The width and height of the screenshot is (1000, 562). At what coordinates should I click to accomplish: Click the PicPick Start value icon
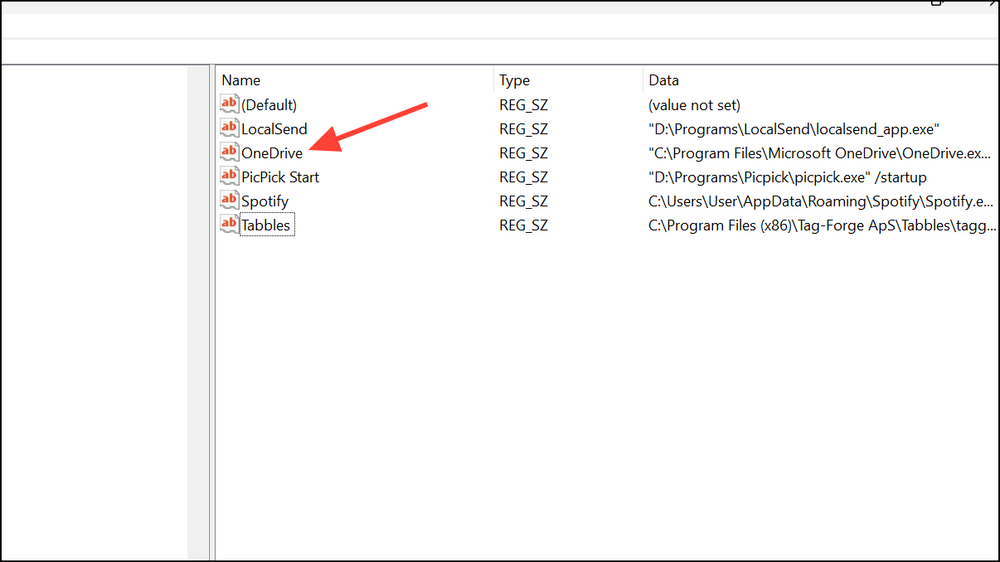click(x=230, y=177)
